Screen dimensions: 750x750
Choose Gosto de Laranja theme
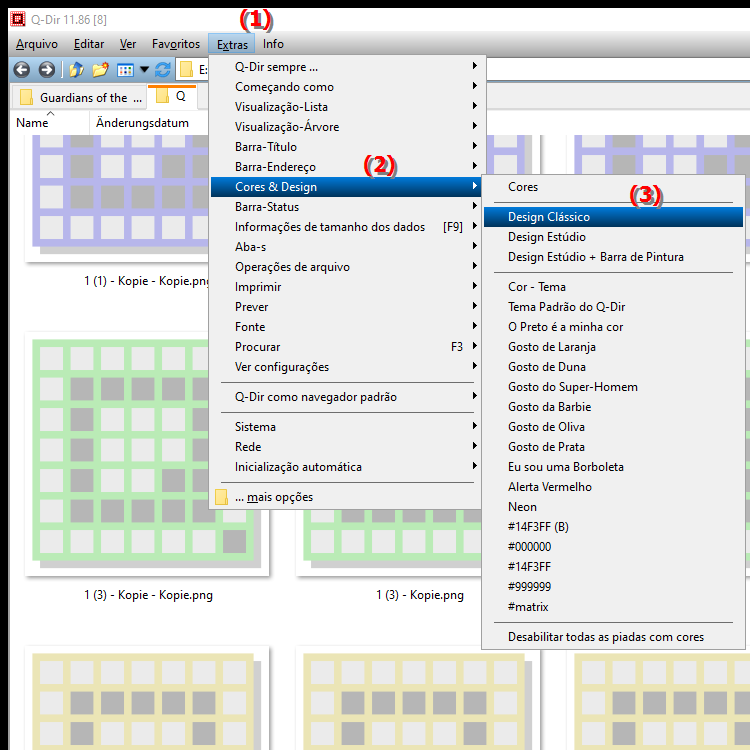click(614, 347)
